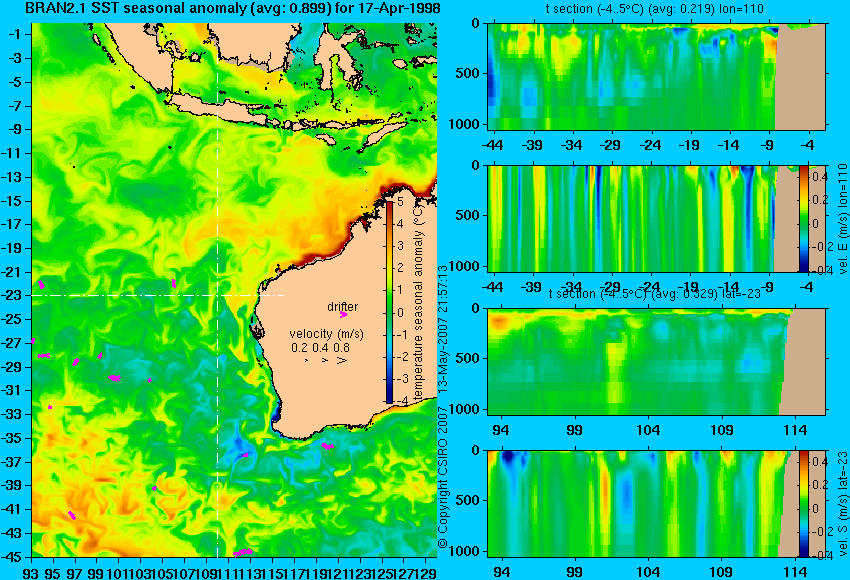Click the largest velocity arrow sample in legend

[342, 360]
